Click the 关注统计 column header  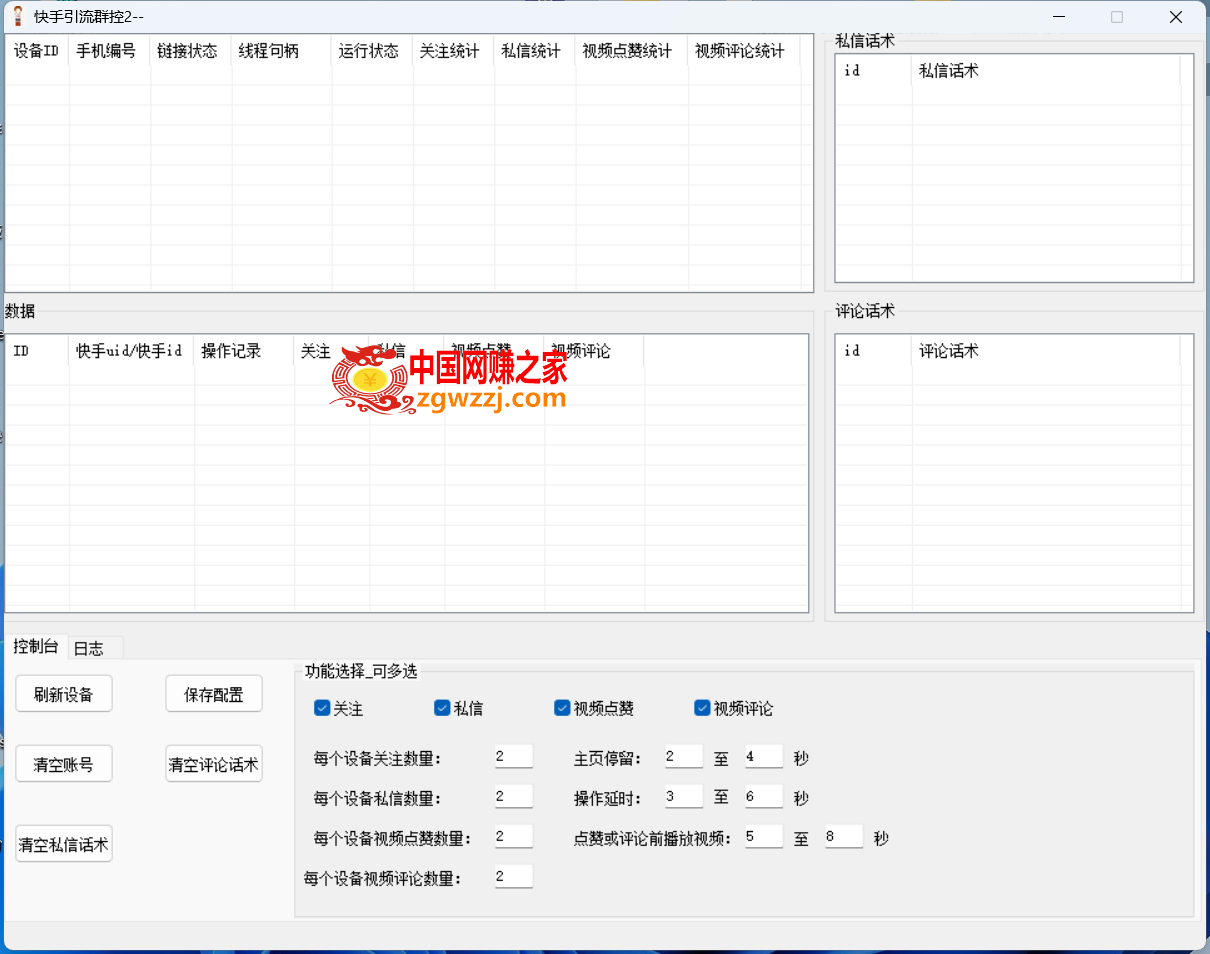453,51
